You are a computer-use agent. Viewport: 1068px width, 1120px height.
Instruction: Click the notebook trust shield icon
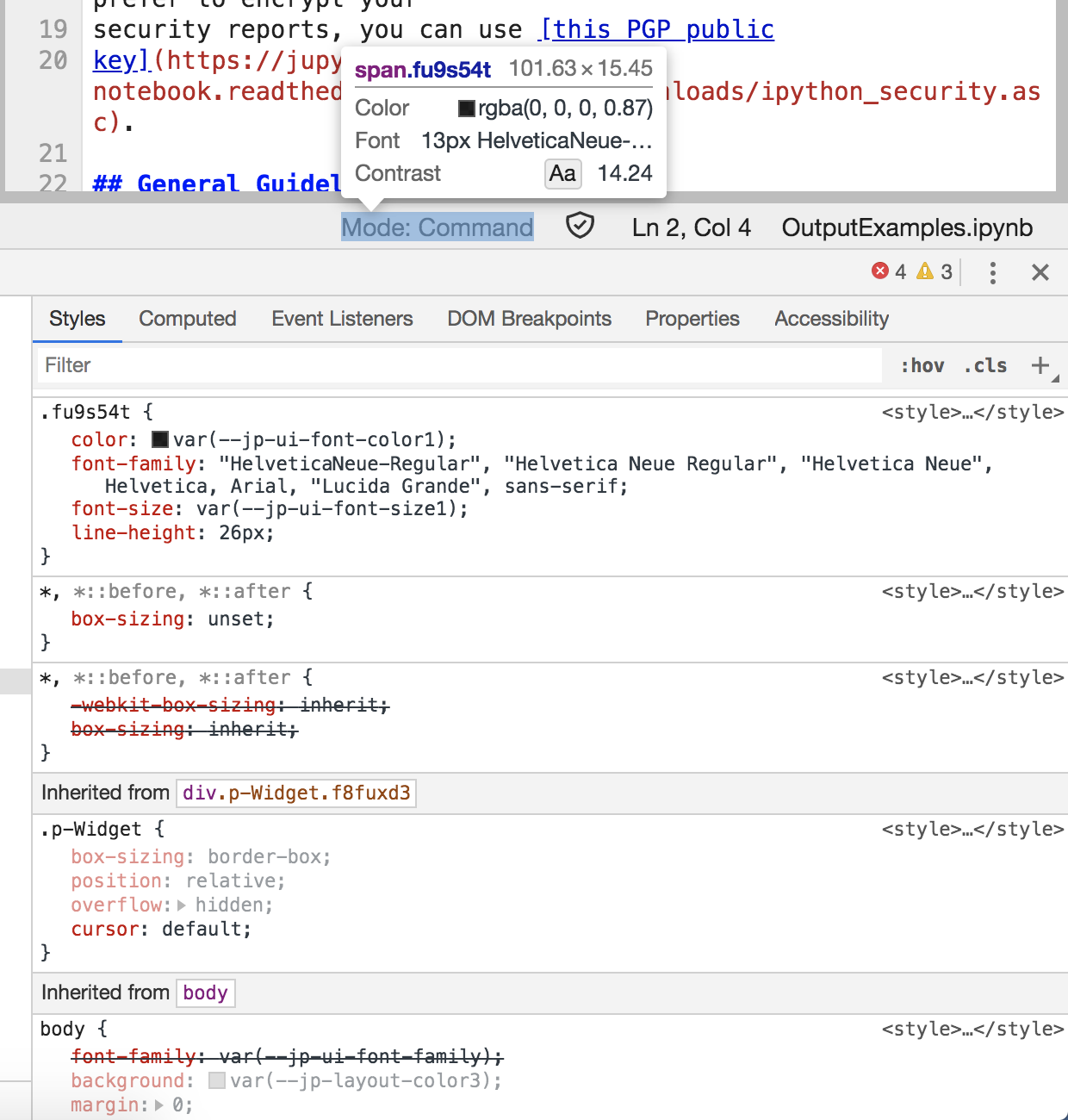tap(581, 227)
